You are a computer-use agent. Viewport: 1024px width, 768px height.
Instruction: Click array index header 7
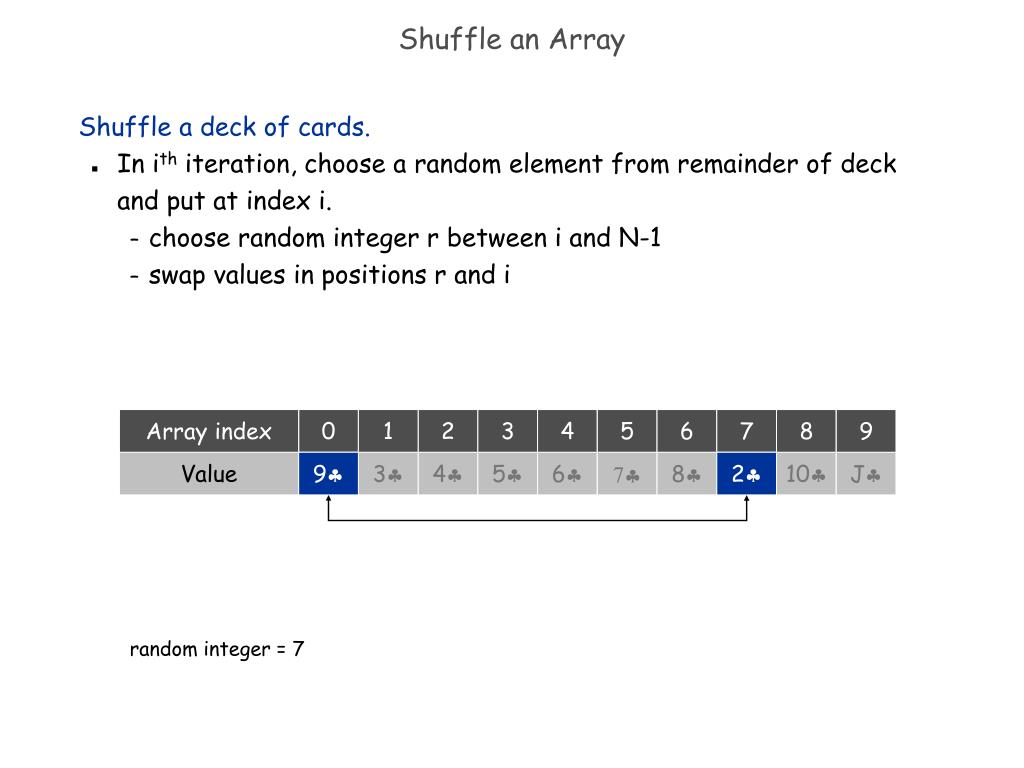click(x=746, y=431)
